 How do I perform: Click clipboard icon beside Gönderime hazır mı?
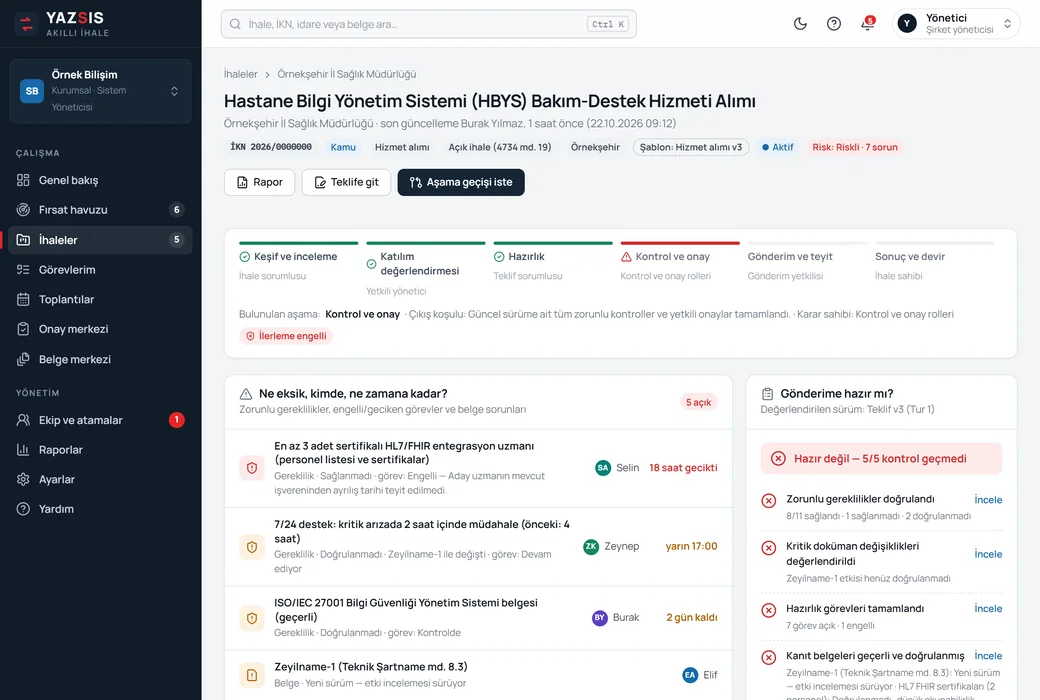[x=767, y=393]
